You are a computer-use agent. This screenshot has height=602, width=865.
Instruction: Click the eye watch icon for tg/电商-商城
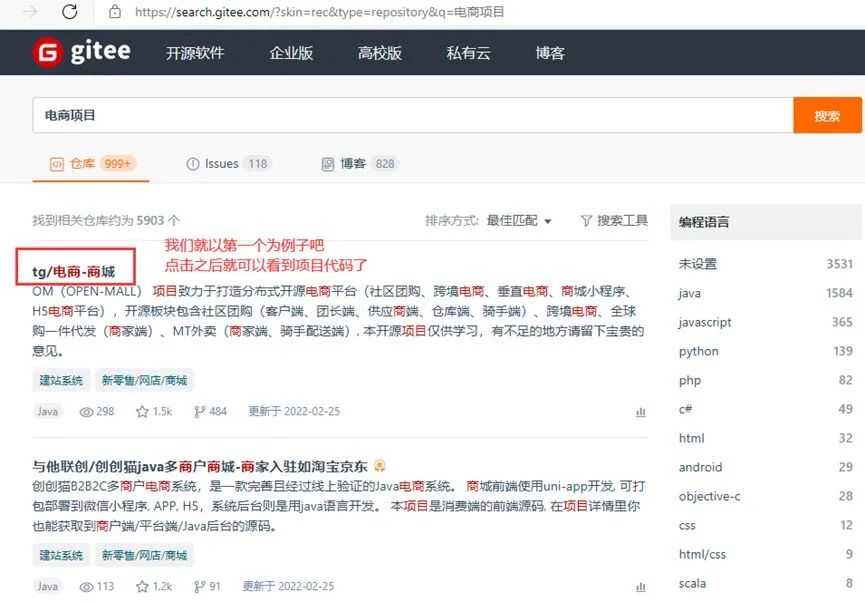point(86,412)
